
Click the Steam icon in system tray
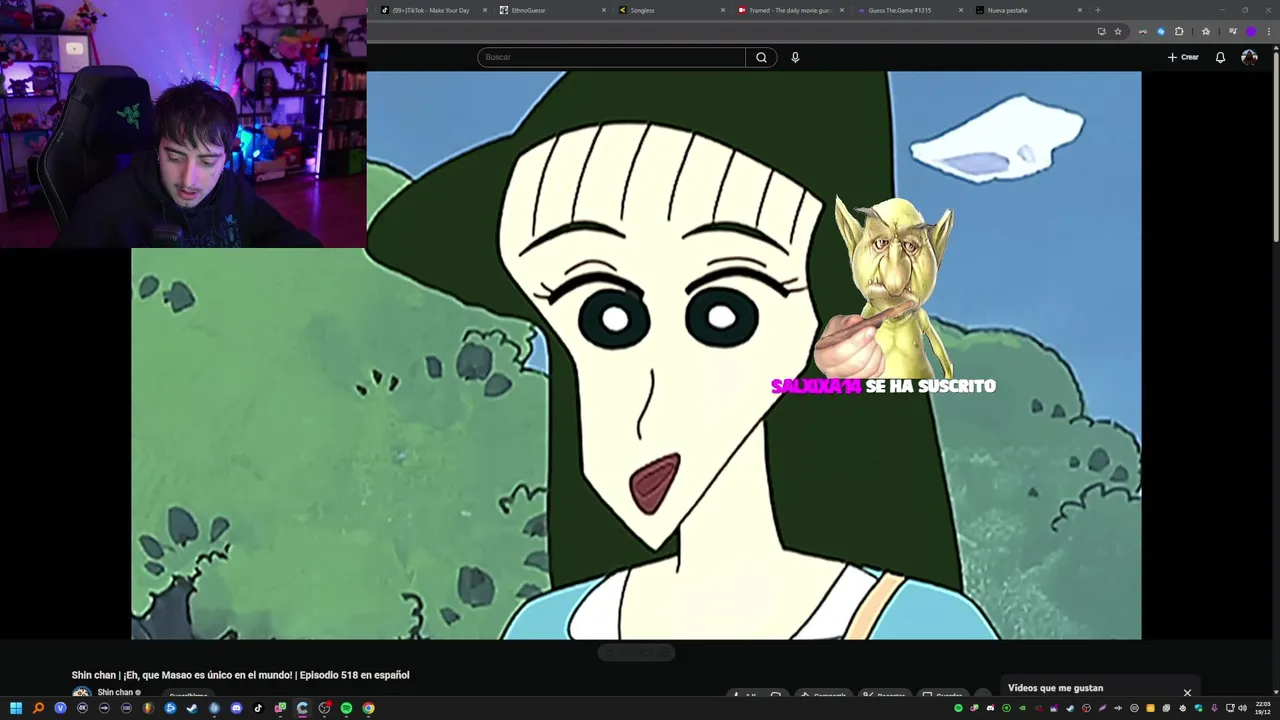point(1070,708)
